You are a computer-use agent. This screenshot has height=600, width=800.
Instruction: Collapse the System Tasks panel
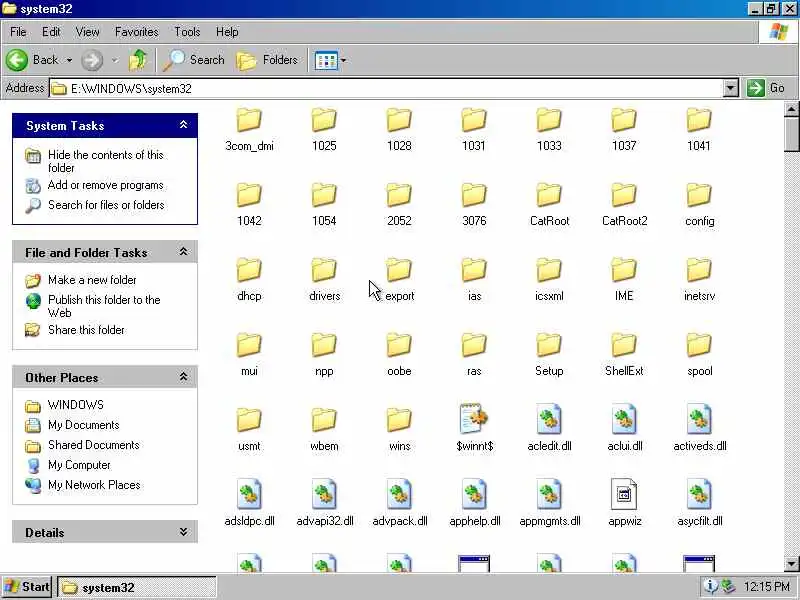tap(183, 125)
